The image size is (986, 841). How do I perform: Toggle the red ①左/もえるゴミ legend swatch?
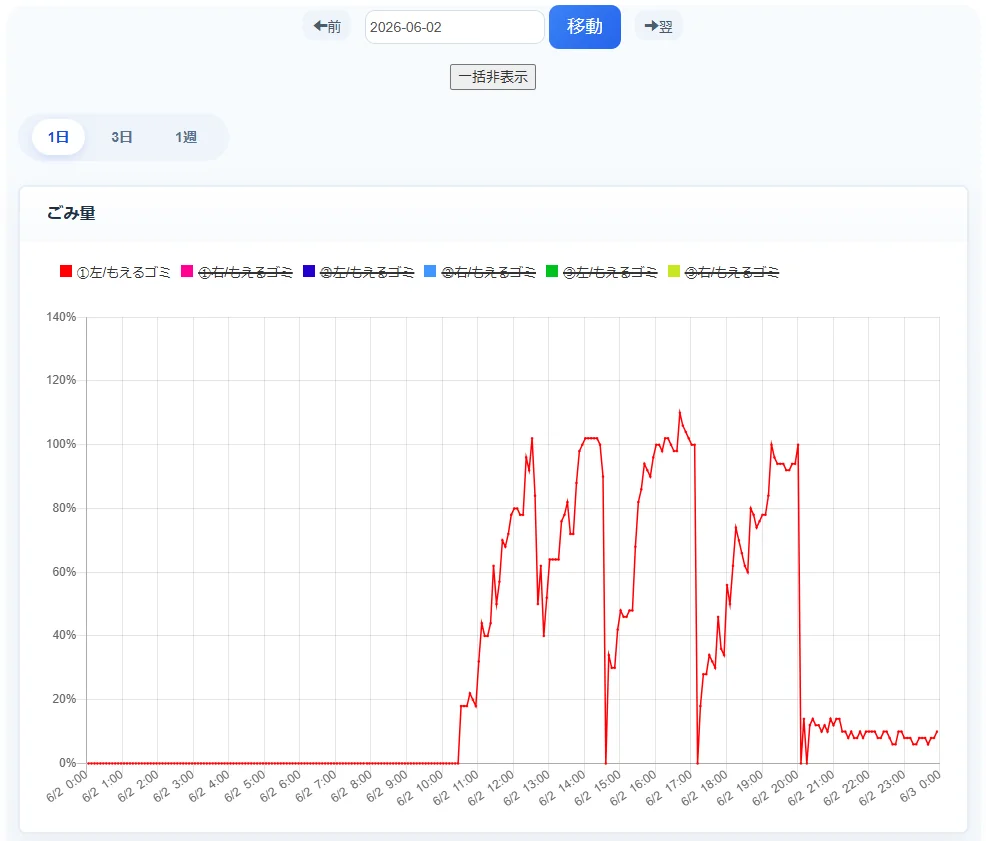tap(66, 271)
